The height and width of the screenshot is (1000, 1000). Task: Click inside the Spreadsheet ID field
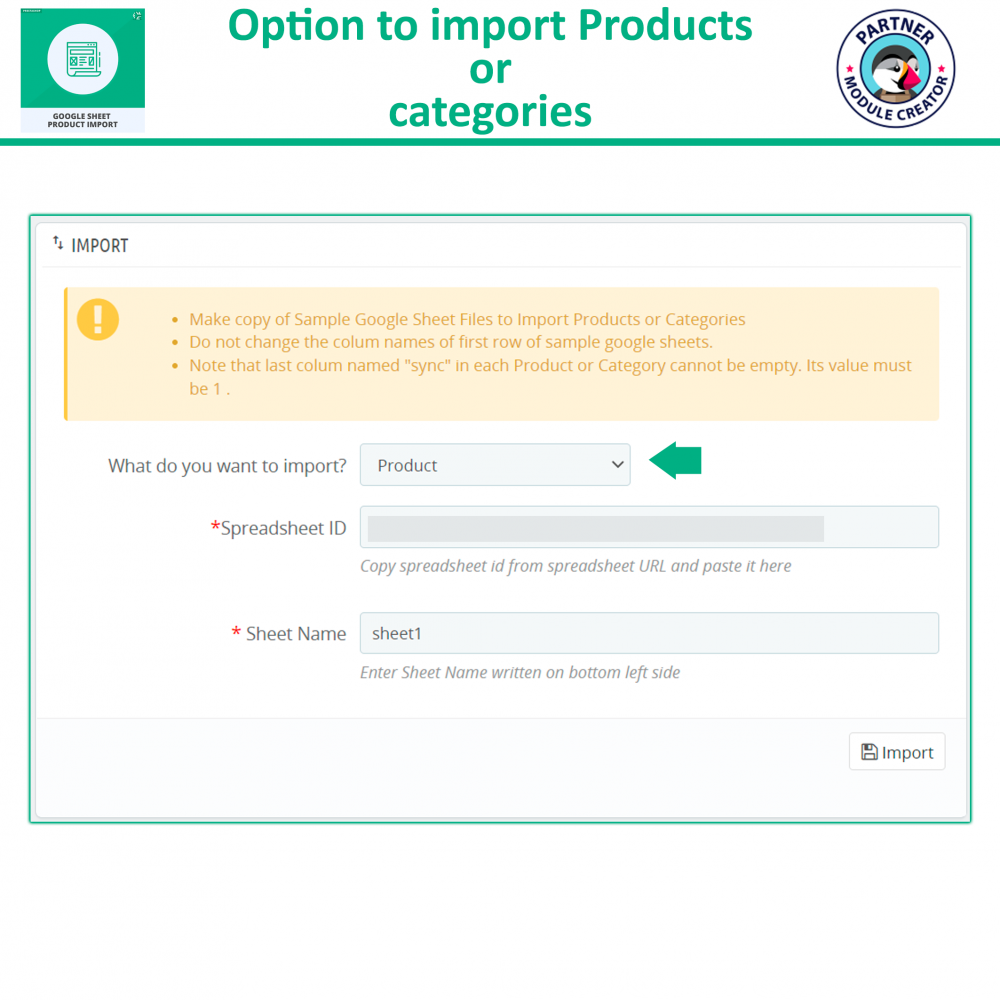point(650,527)
